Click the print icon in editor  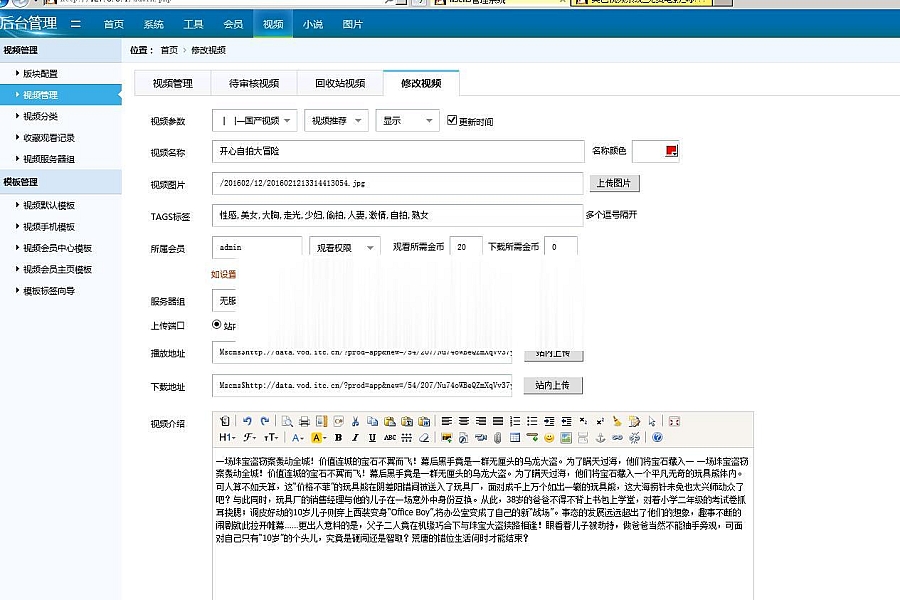[304, 421]
